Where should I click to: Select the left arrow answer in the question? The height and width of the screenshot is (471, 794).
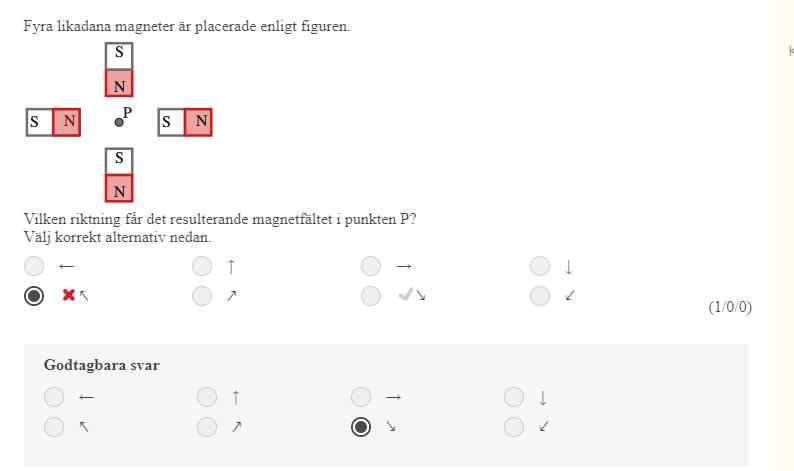coord(34,266)
